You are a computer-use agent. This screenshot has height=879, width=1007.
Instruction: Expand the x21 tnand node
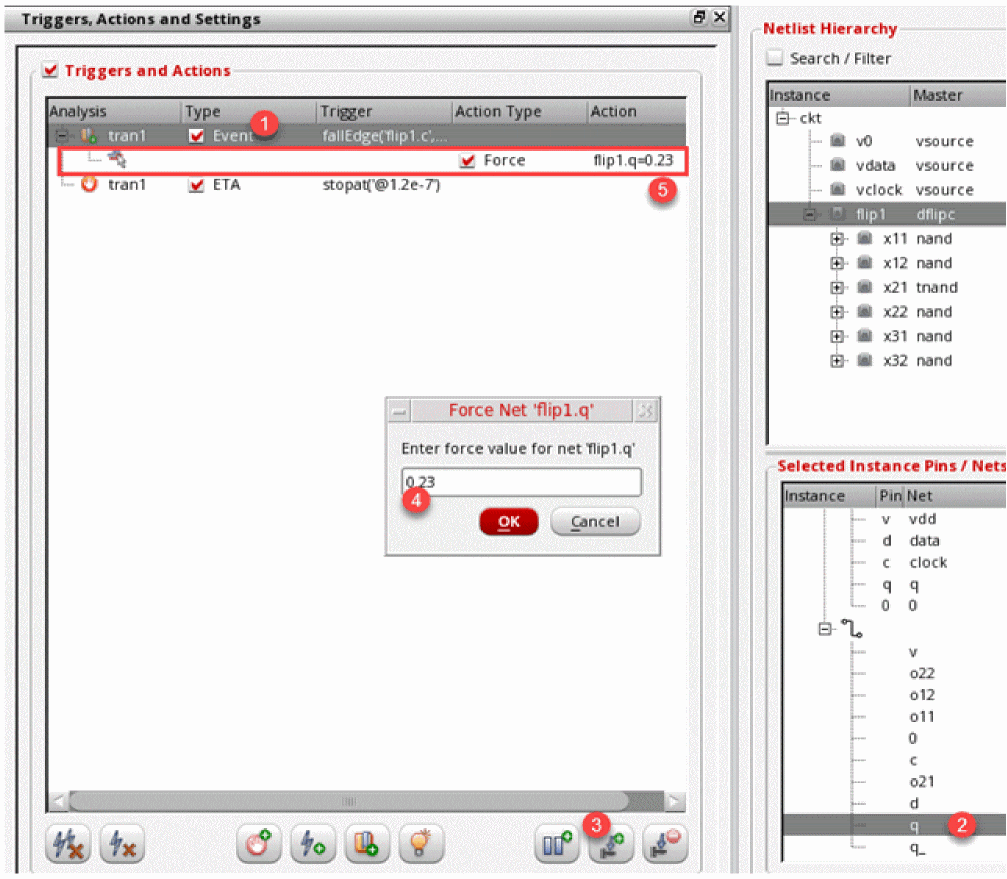836,288
